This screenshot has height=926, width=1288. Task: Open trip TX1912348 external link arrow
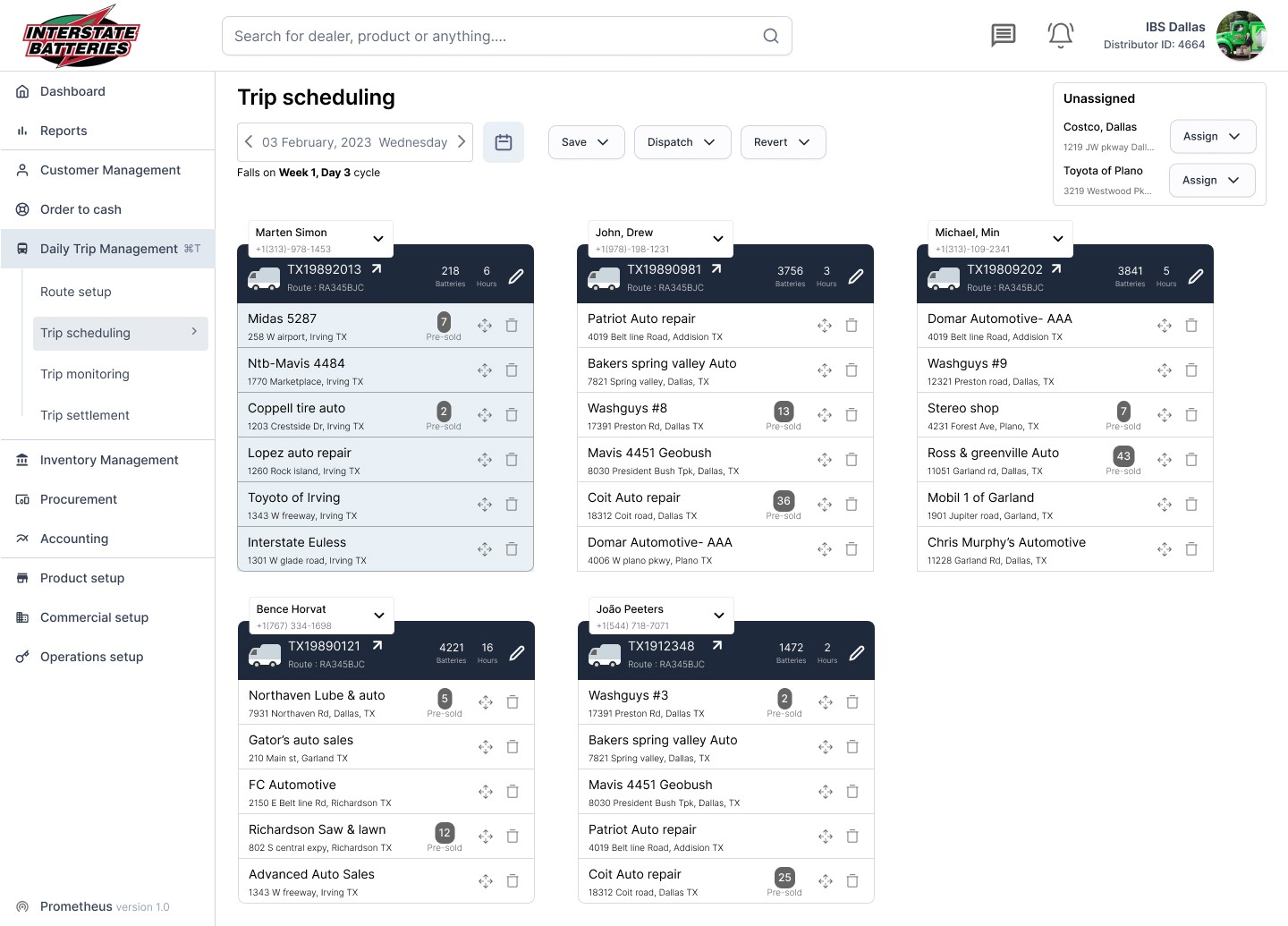[x=717, y=645]
